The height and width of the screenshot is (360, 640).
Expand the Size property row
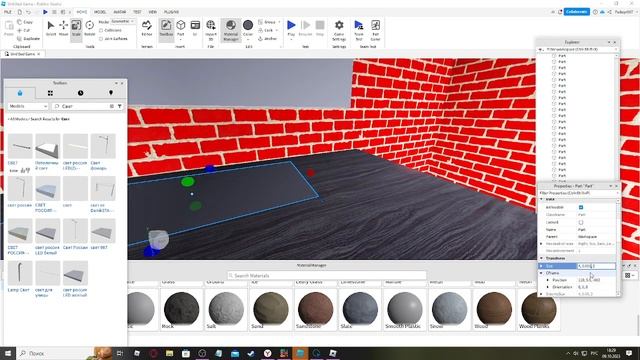542,266
